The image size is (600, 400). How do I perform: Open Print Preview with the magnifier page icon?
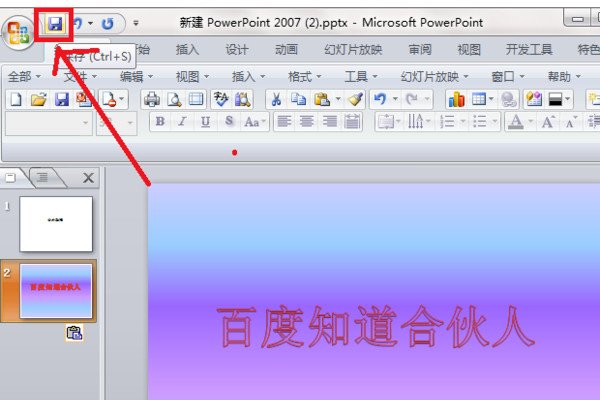(174, 100)
